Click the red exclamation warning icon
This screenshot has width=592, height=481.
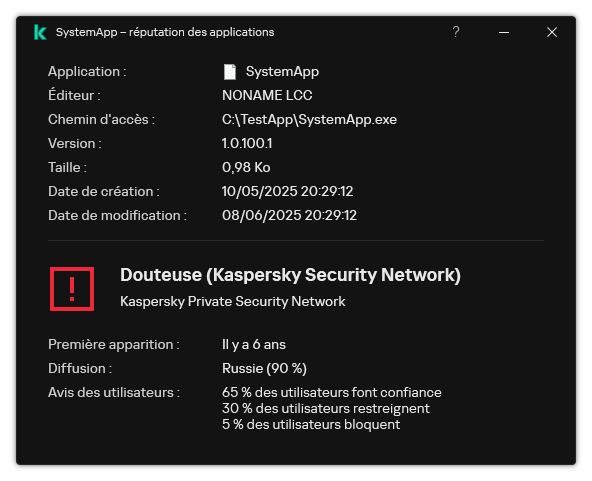click(x=72, y=289)
